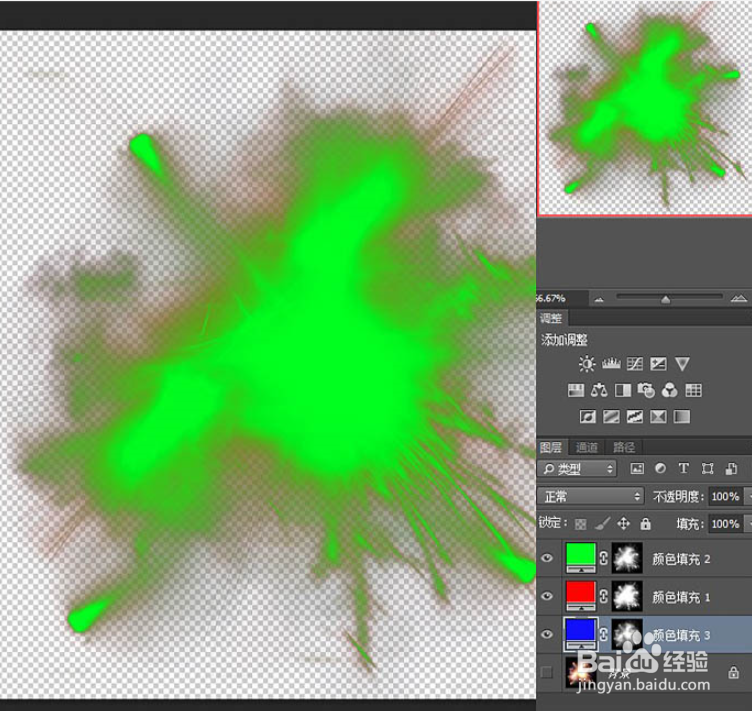This screenshot has width=752, height=711.
Task: Select the 颜色填充 3 layer mask thumbnail
Action: click(627, 634)
